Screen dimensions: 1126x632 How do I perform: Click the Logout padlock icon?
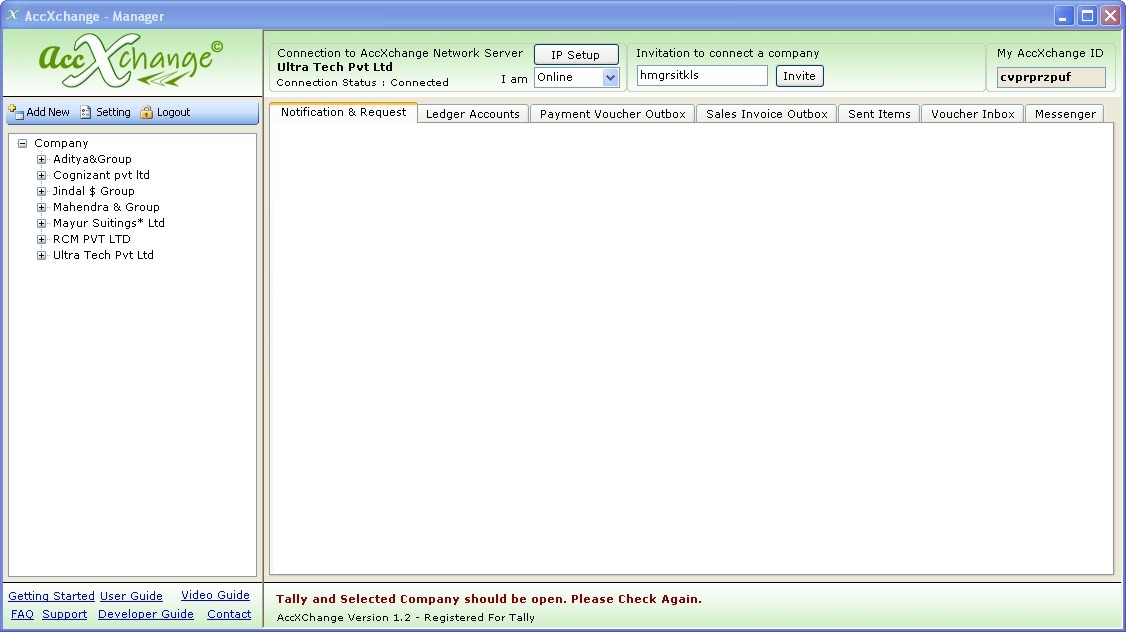coord(146,112)
